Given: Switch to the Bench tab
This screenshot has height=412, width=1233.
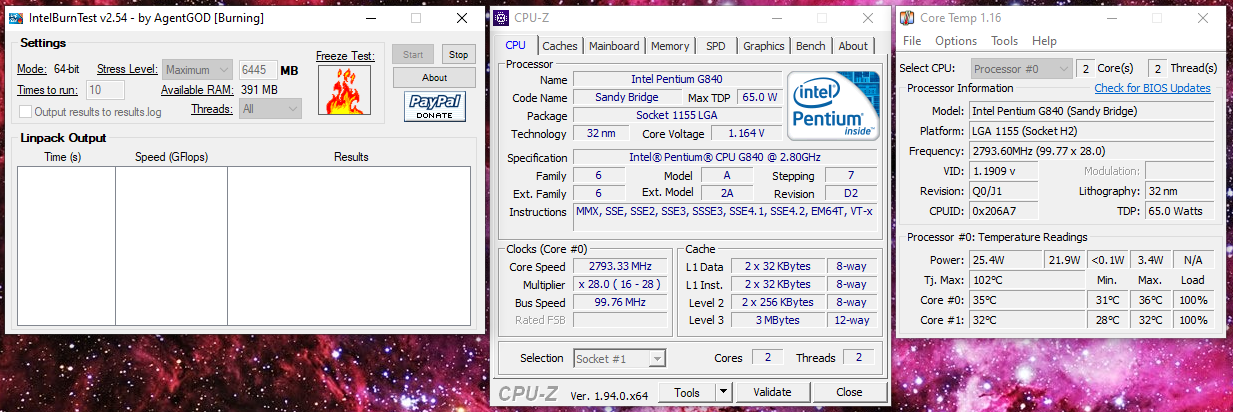Looking at the screenshot, I should [x=811, y=46].
